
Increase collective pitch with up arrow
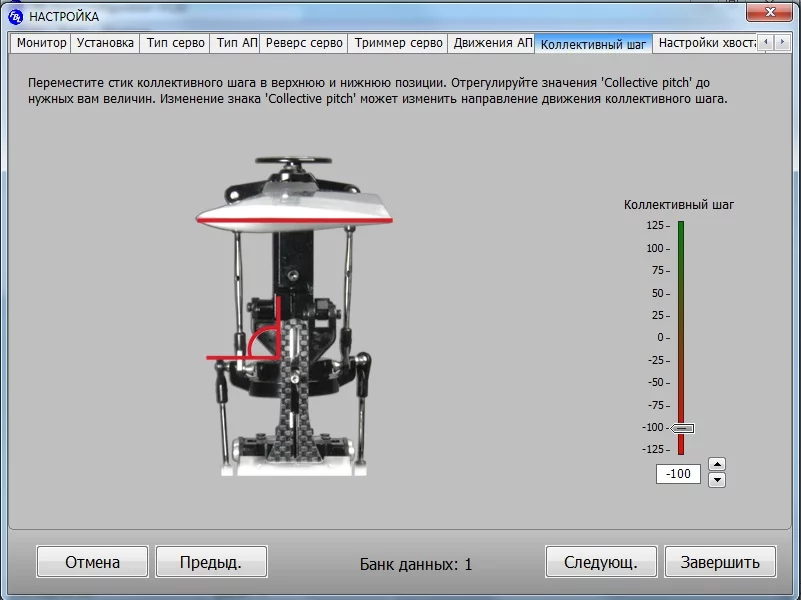716,464
